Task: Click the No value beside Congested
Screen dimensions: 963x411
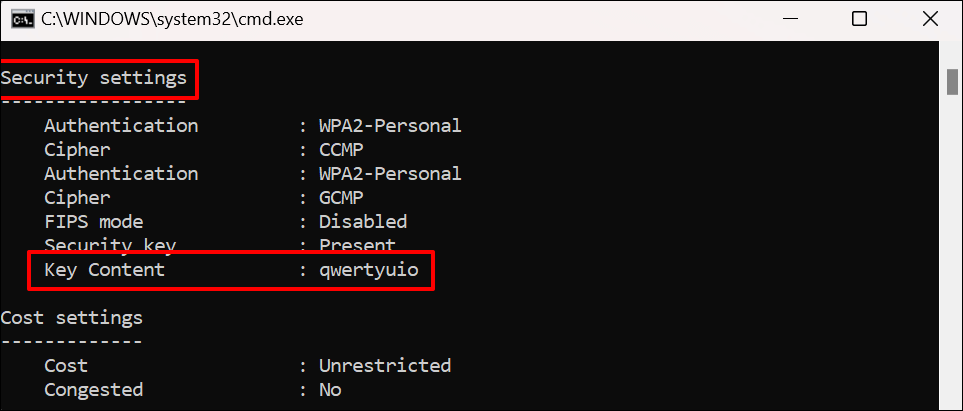Action: 330,390
